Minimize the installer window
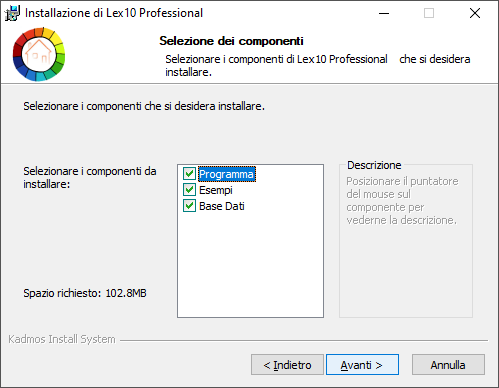Image resolution: width=499 pixels, height=388 pixels. coord(384,13)
